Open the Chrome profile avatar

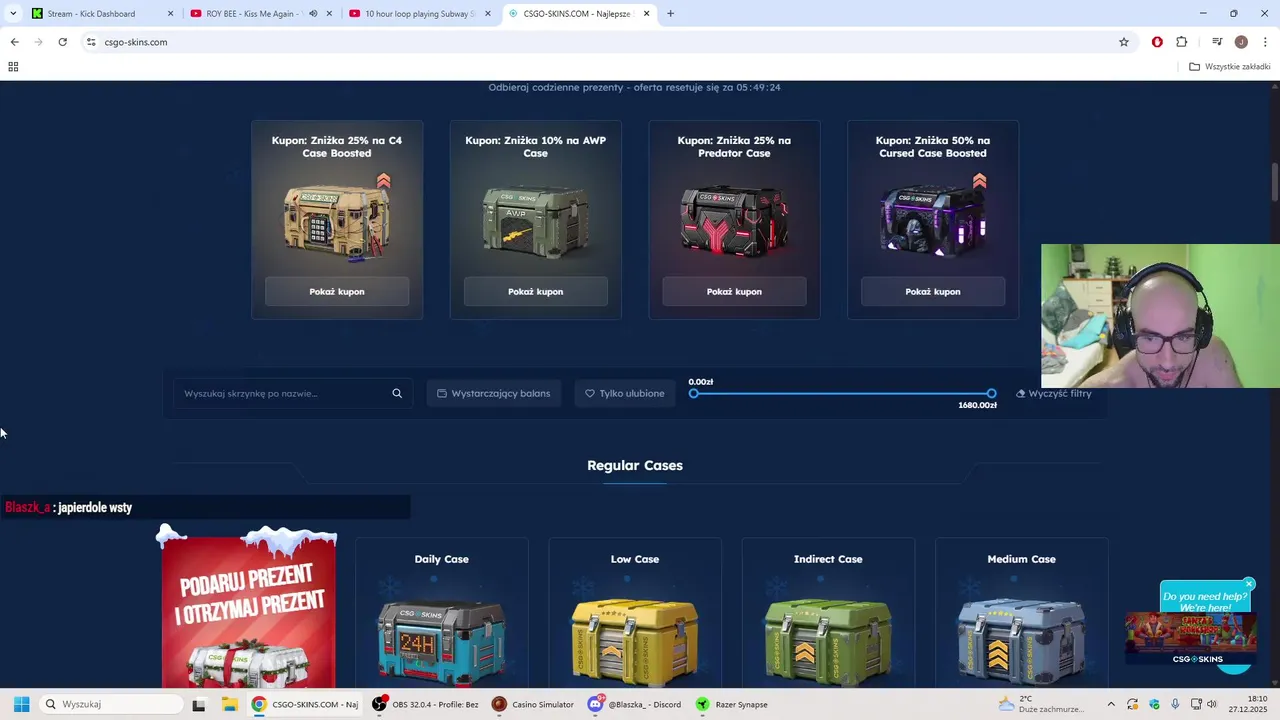(1241, 42)
